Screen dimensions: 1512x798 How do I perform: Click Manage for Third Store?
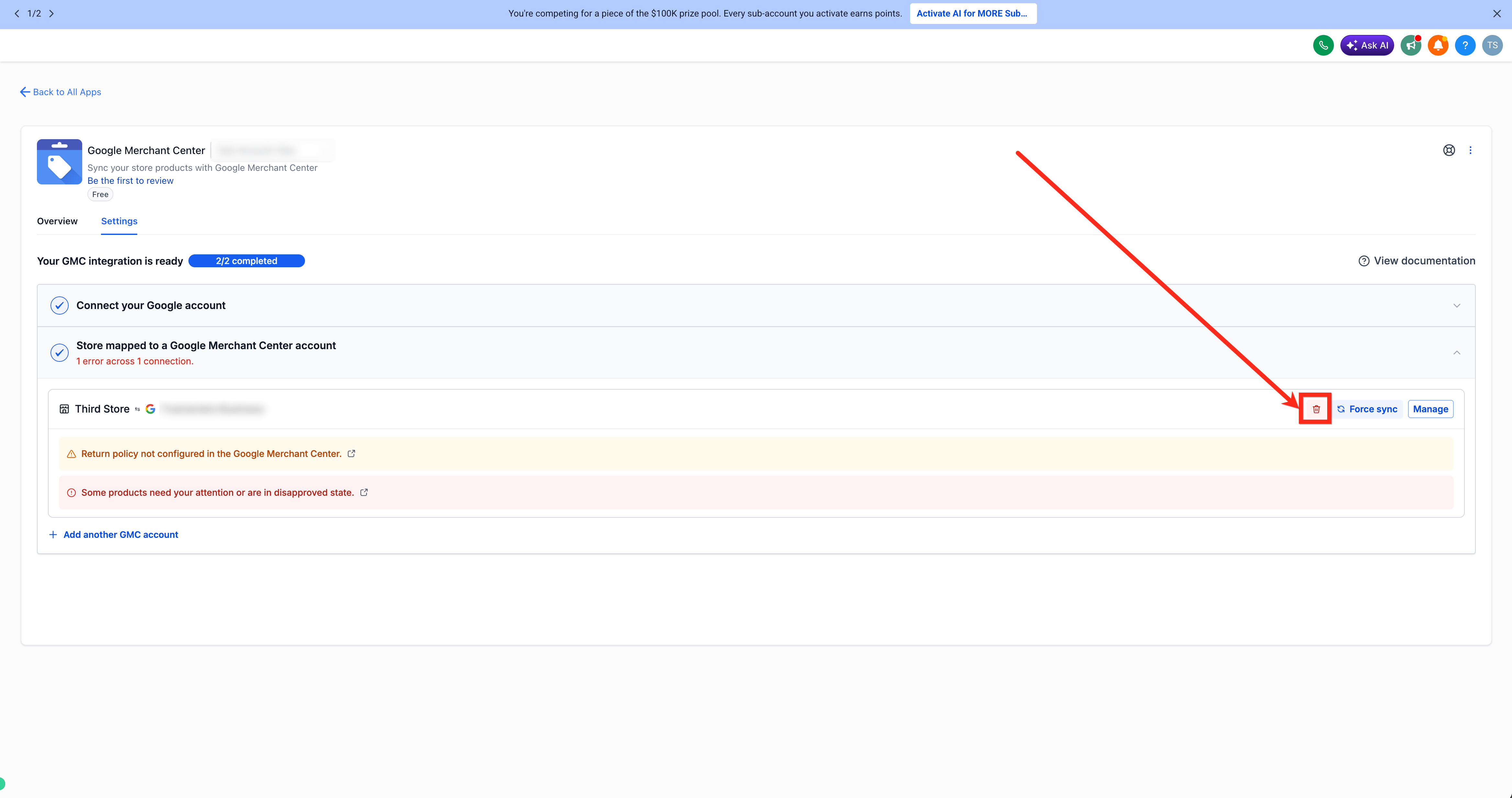(1430, 409)
